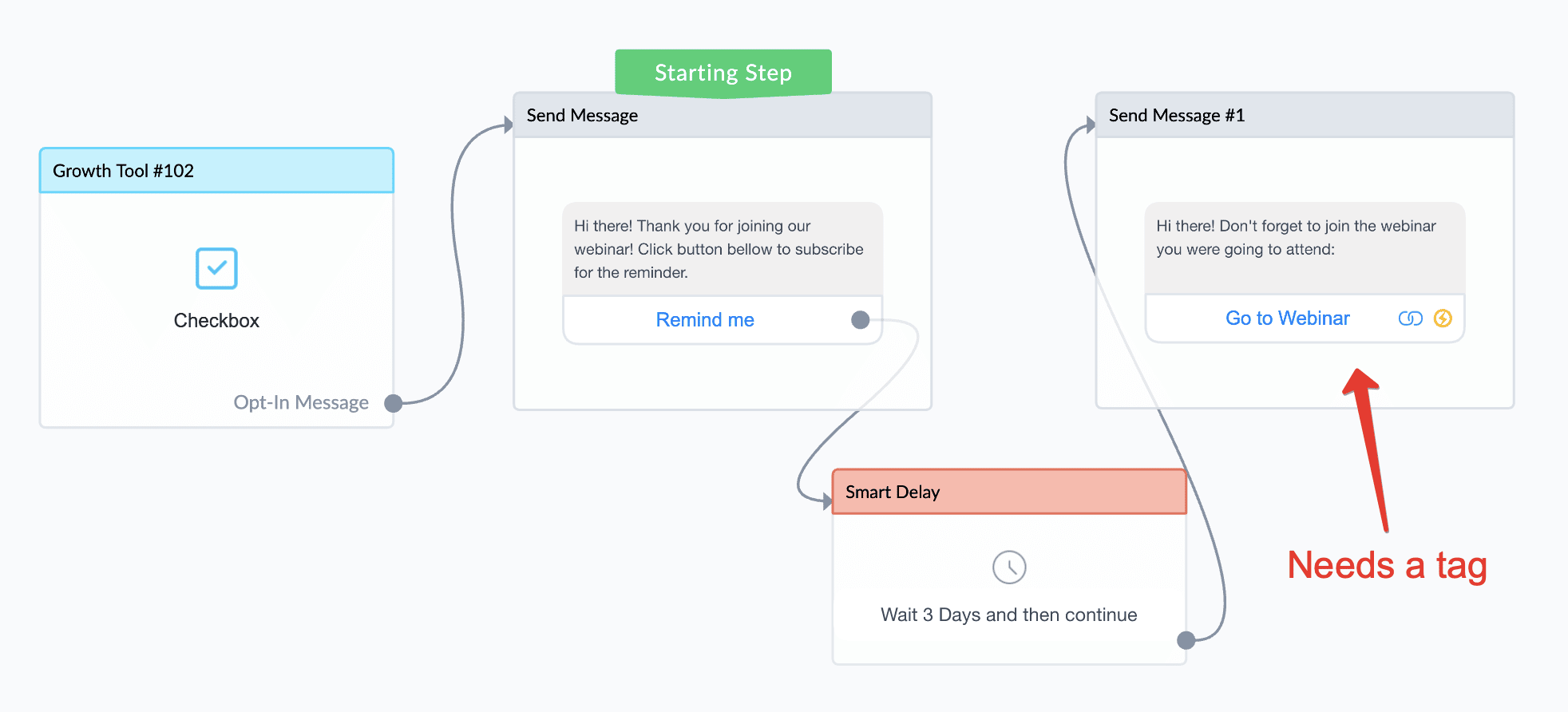This screenshot has width=1568, height=712.
Task: Click the Starting Step green label
Action: 723,73
